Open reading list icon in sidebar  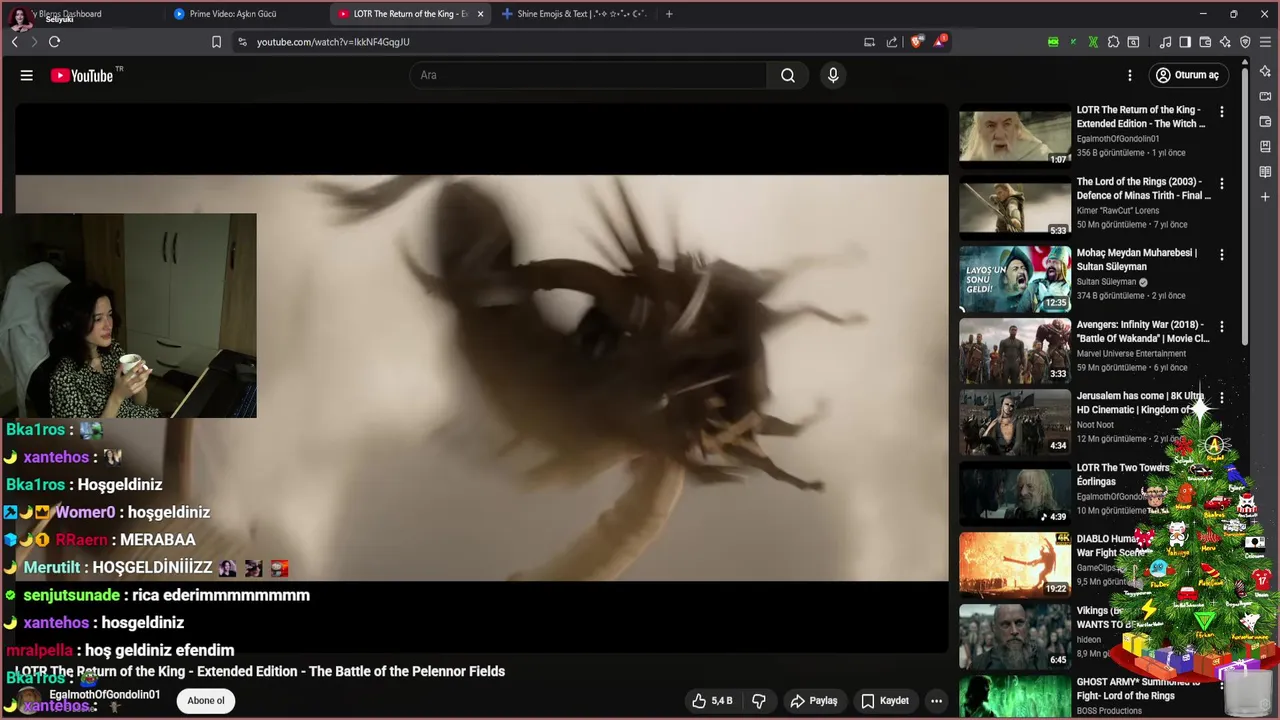click(1265, 172)
